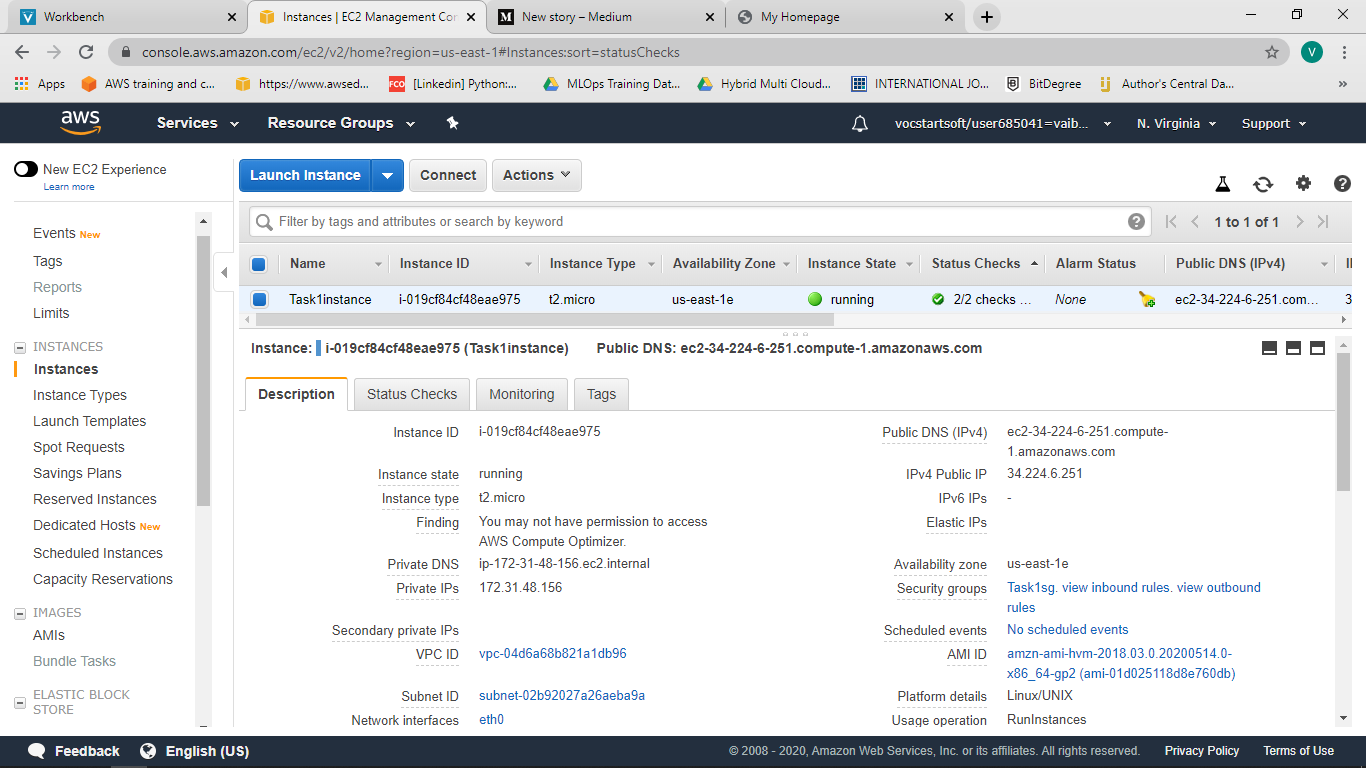Open EC2 preferences via the gear icon
Image resolution: width=1366 pixels, height=768 pixels.
pyautogui.click(x=1303, y=184)
